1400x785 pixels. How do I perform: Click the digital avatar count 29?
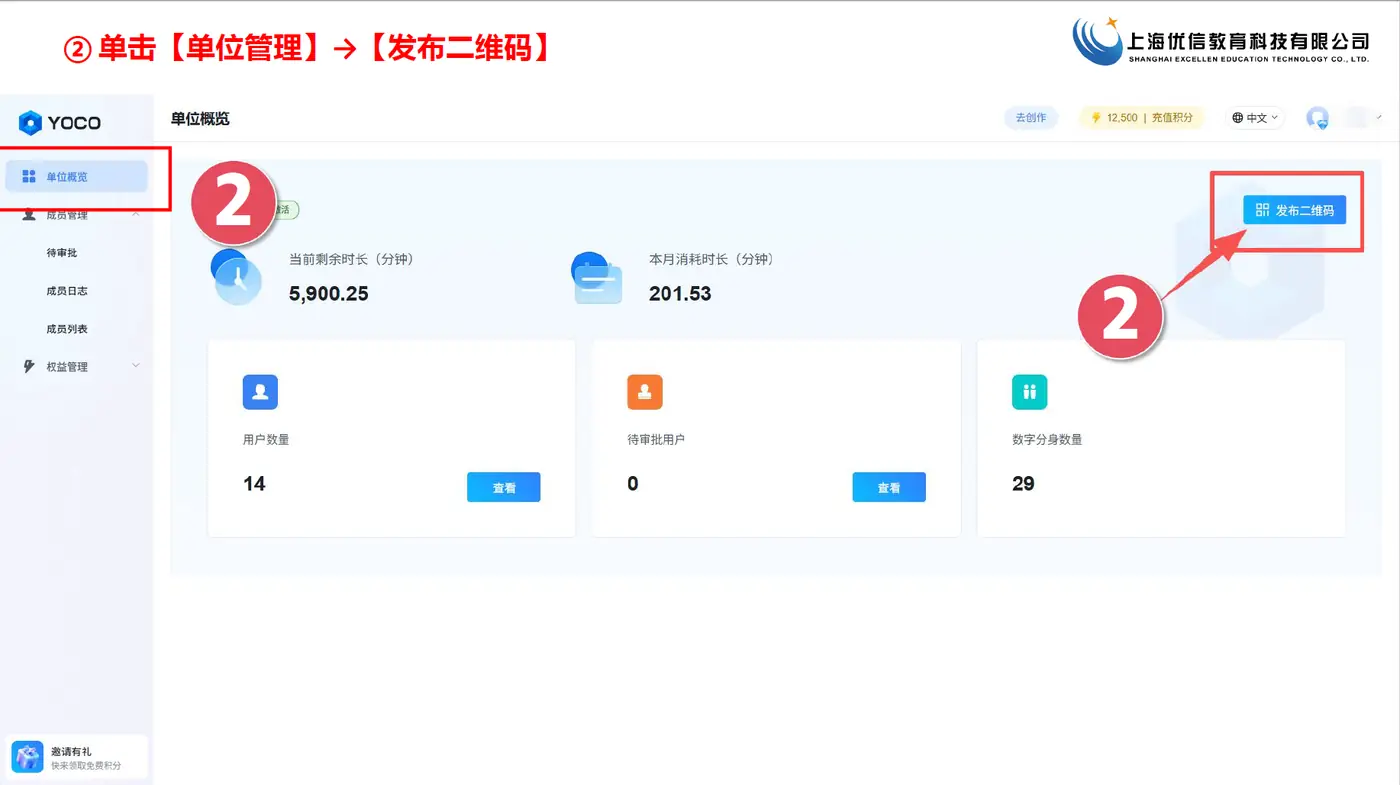1023,484
